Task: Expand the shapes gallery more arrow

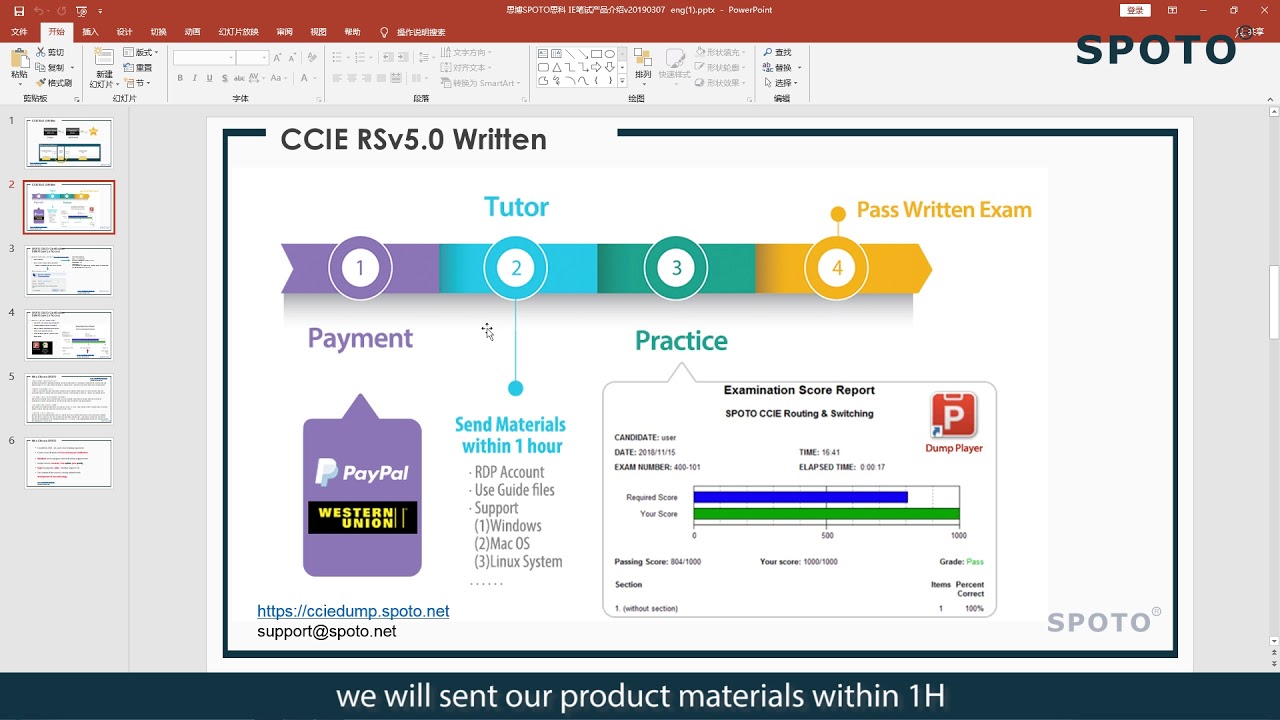Action: pyautogui.click(x=623, y=81)
